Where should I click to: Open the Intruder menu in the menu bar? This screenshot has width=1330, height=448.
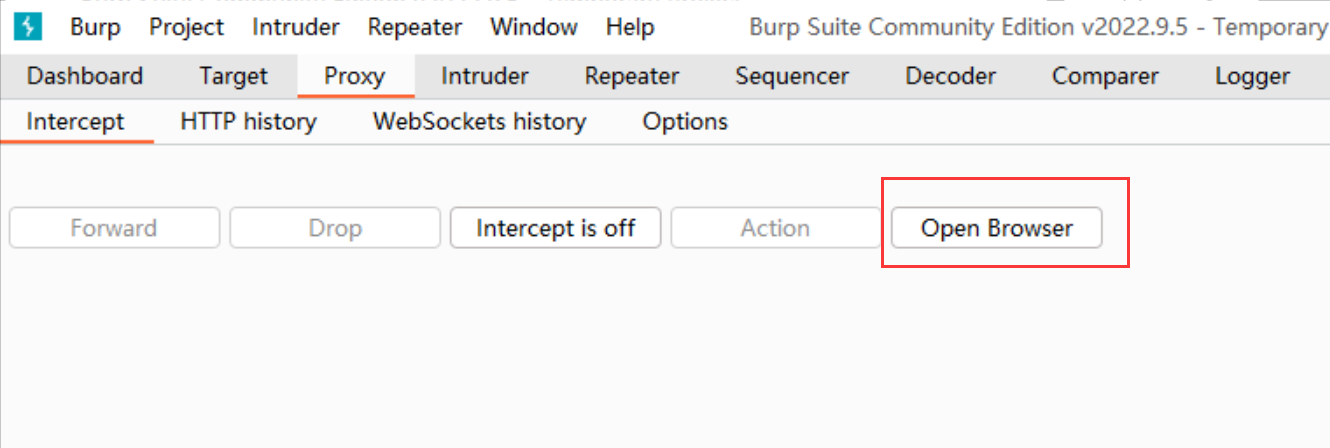click(296, 27)
